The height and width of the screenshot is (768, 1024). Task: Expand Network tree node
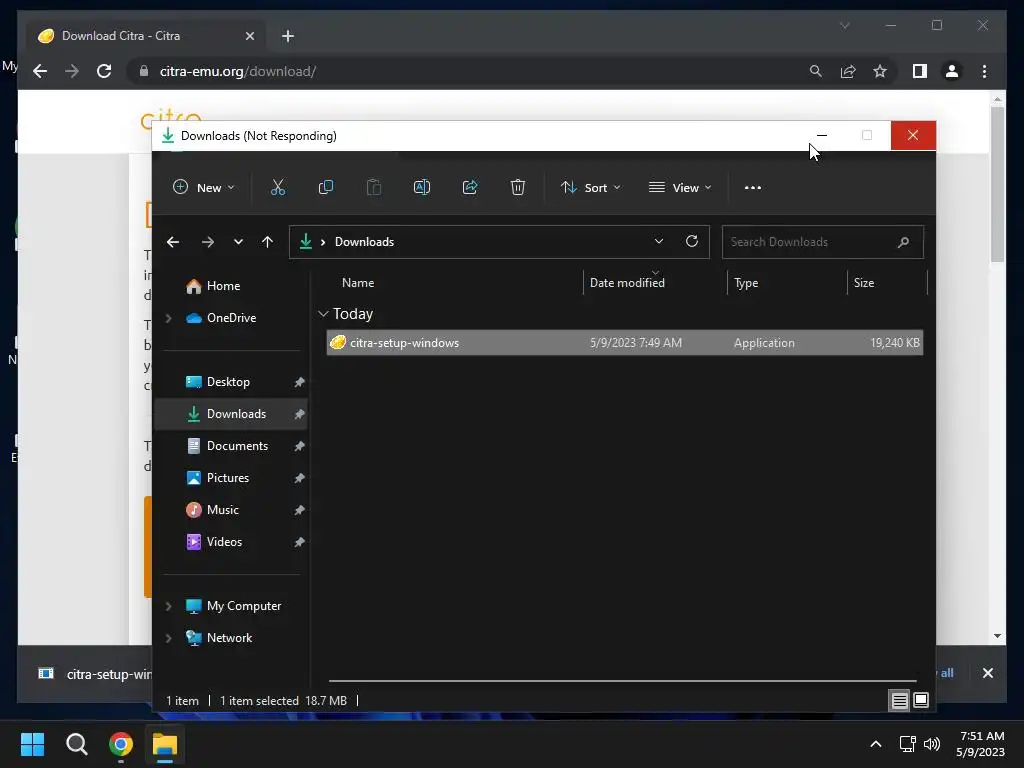click(x=168, y=638)
